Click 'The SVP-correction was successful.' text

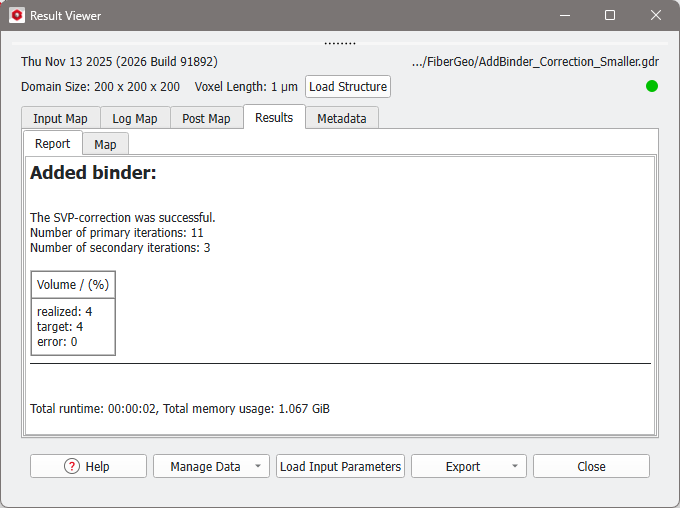[x=123, y=217]
